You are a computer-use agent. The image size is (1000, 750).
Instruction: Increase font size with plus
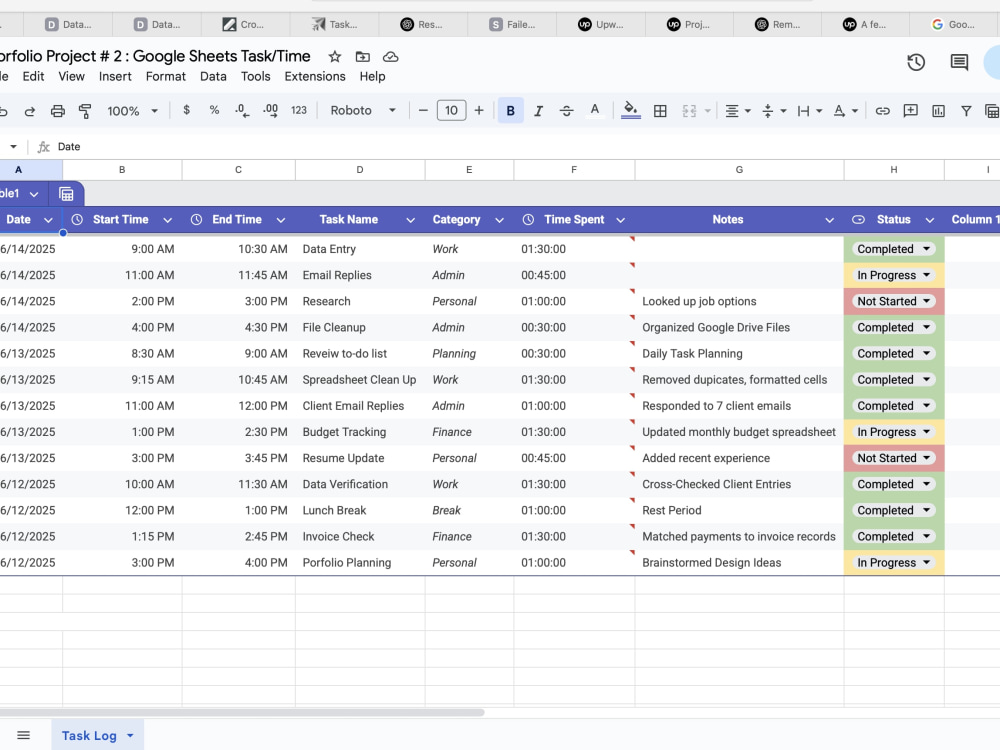click(479, 110)
